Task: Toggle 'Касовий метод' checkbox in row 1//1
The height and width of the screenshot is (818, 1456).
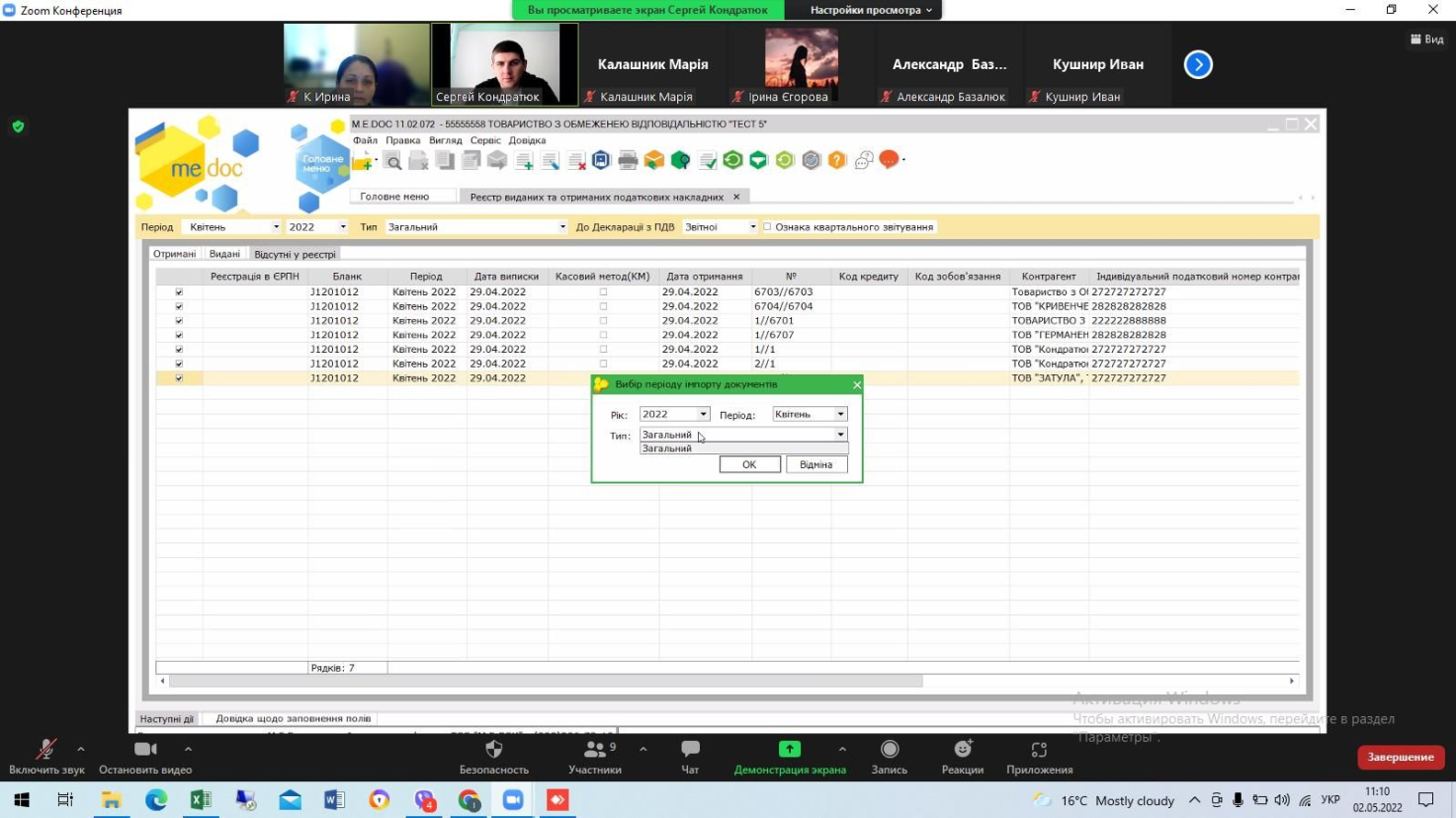Action: tap(603, 350)
